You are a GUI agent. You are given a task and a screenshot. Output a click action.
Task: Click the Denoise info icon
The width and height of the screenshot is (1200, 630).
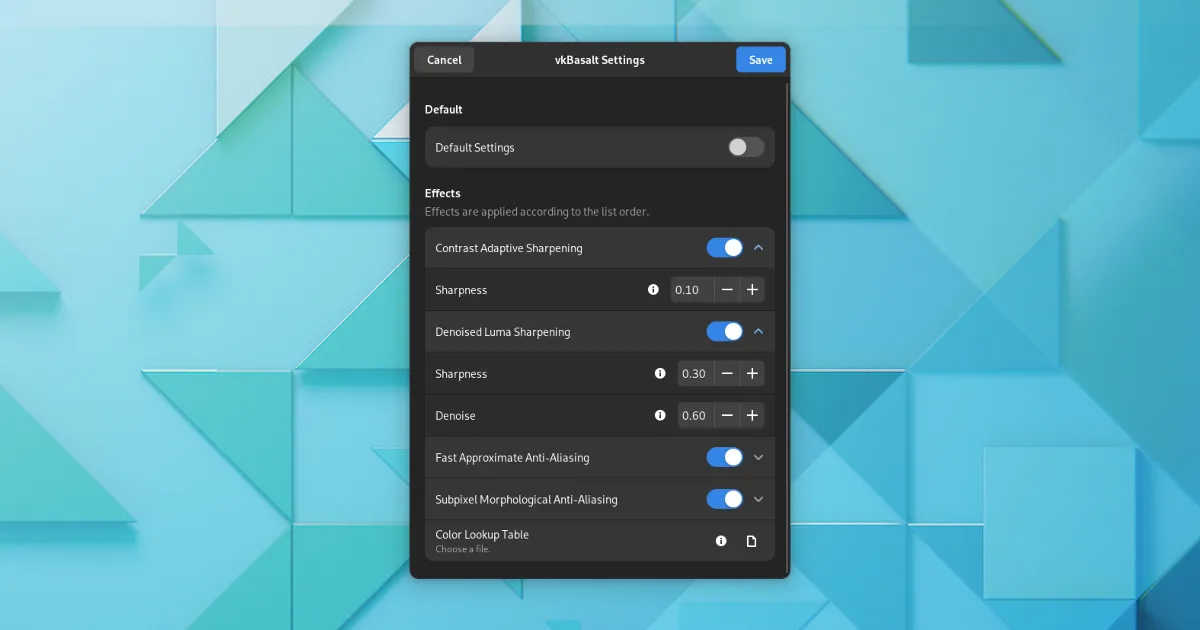660,416
